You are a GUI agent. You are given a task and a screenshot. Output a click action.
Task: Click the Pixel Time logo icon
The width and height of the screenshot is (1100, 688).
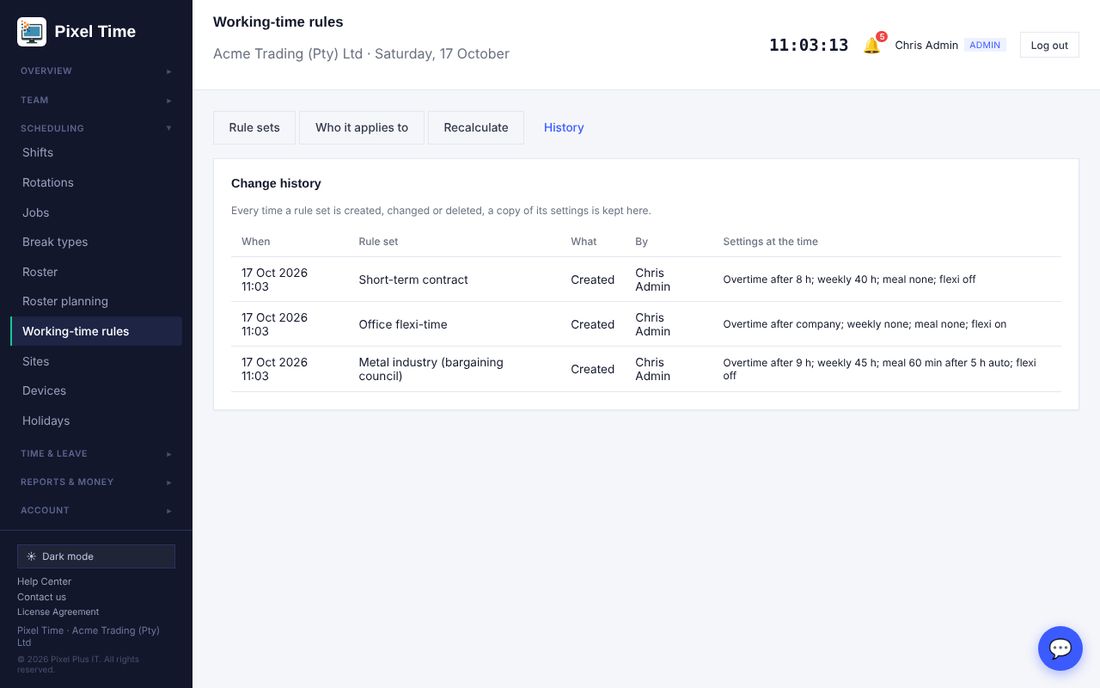point(32,32)
